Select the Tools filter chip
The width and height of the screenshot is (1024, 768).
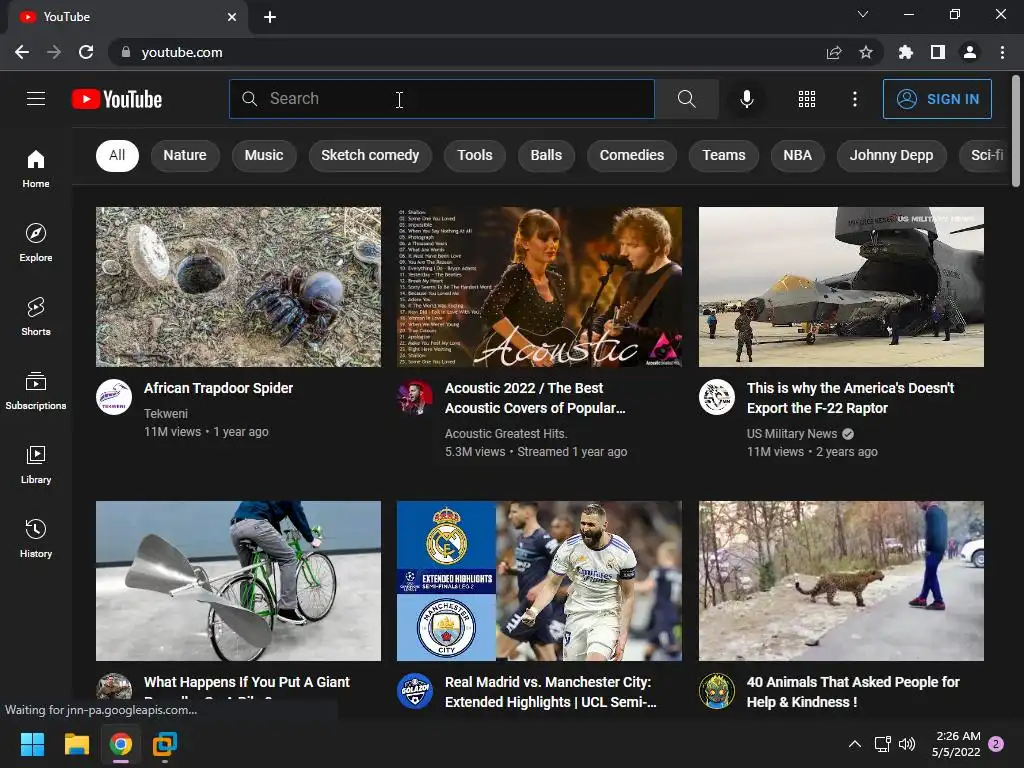(x=475, y=155)
